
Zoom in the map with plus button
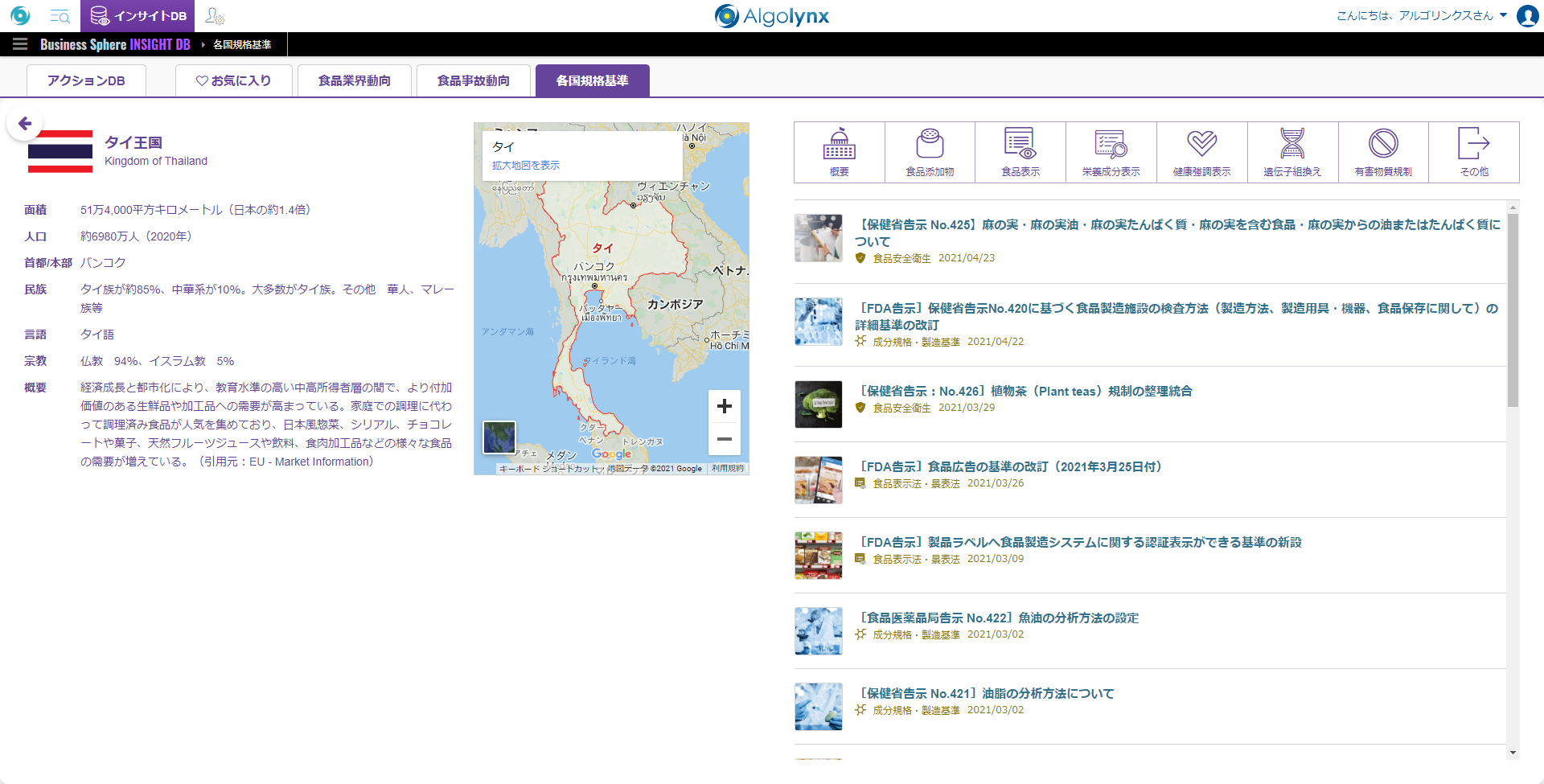[724, 406]
